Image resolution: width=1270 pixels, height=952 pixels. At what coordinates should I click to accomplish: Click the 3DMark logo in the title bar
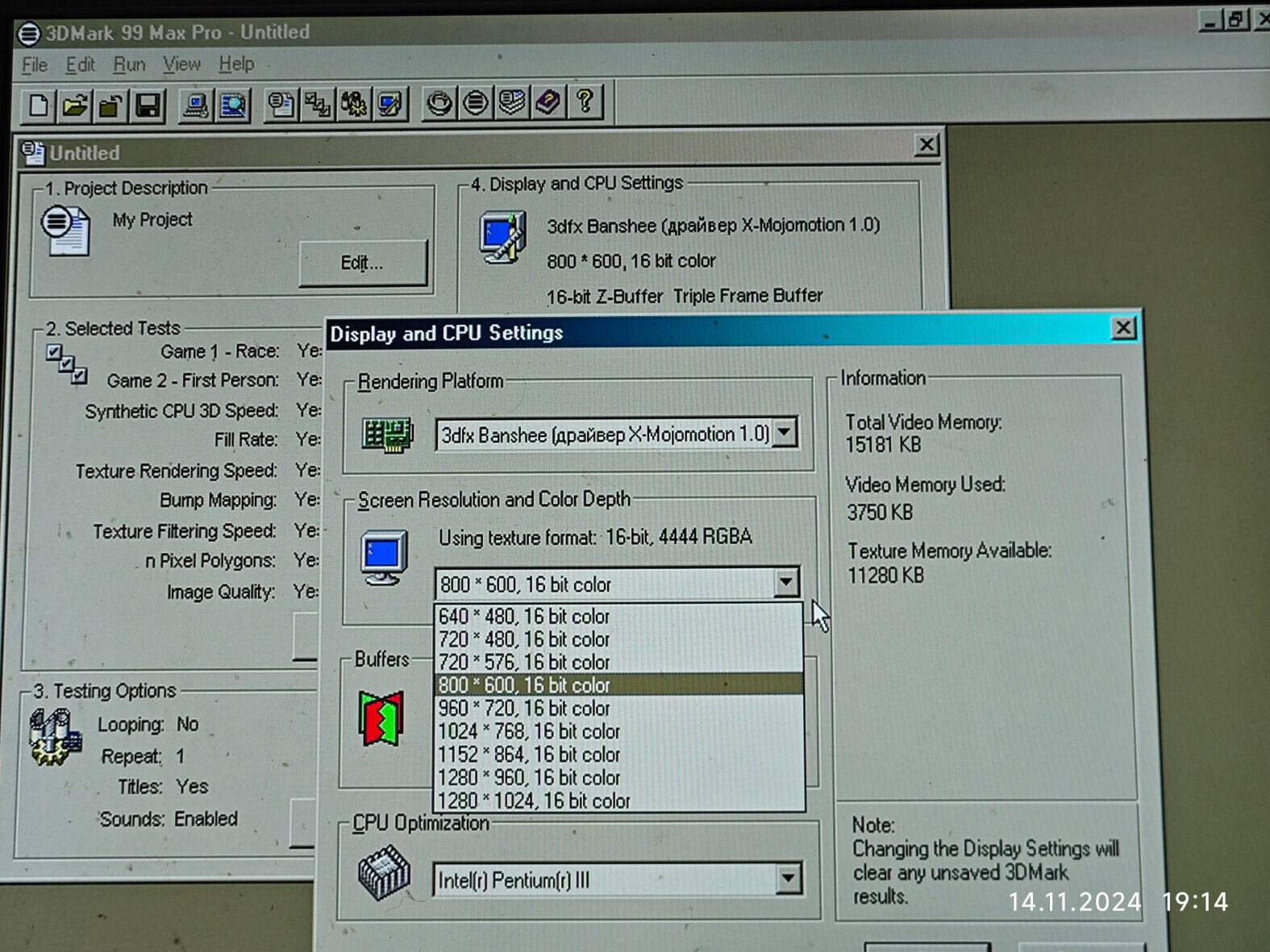pos(28,34)
